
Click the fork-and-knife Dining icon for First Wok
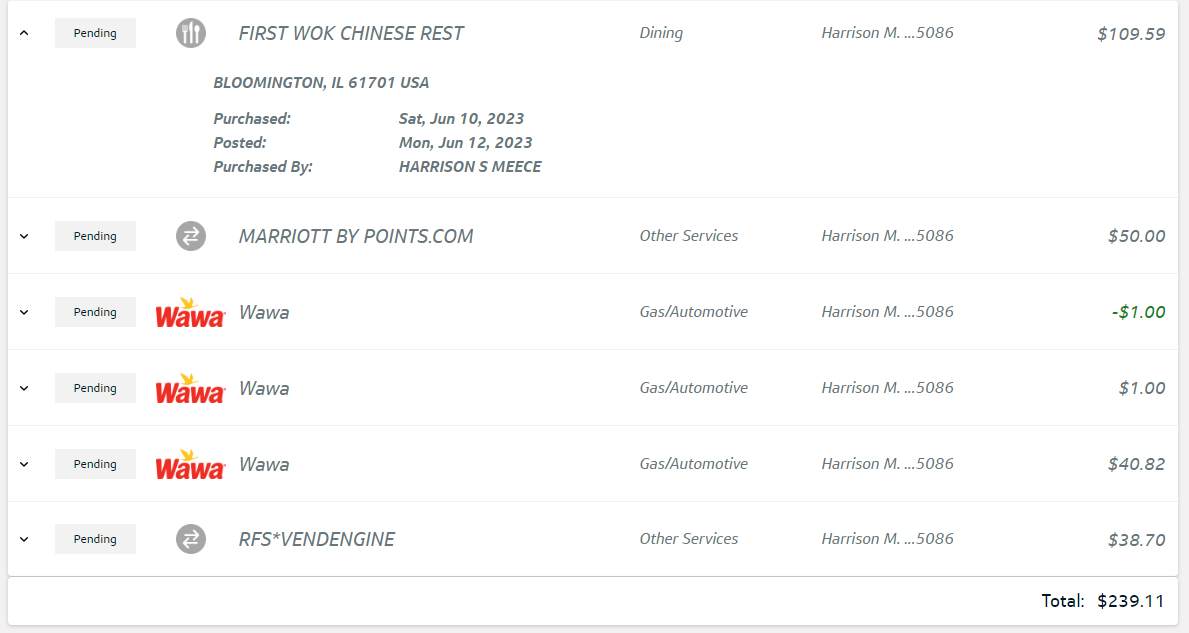(191, 33)
